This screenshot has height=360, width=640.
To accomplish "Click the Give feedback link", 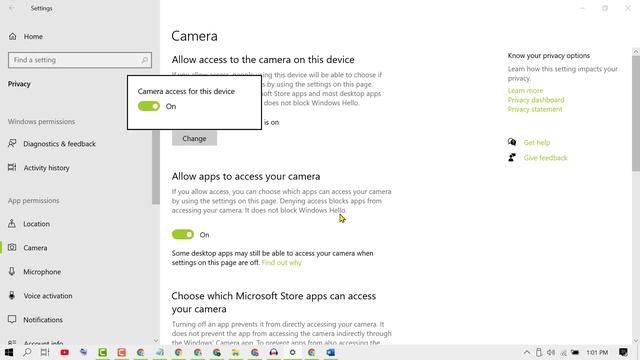I will pyautogui.click(x=545, y=158).
